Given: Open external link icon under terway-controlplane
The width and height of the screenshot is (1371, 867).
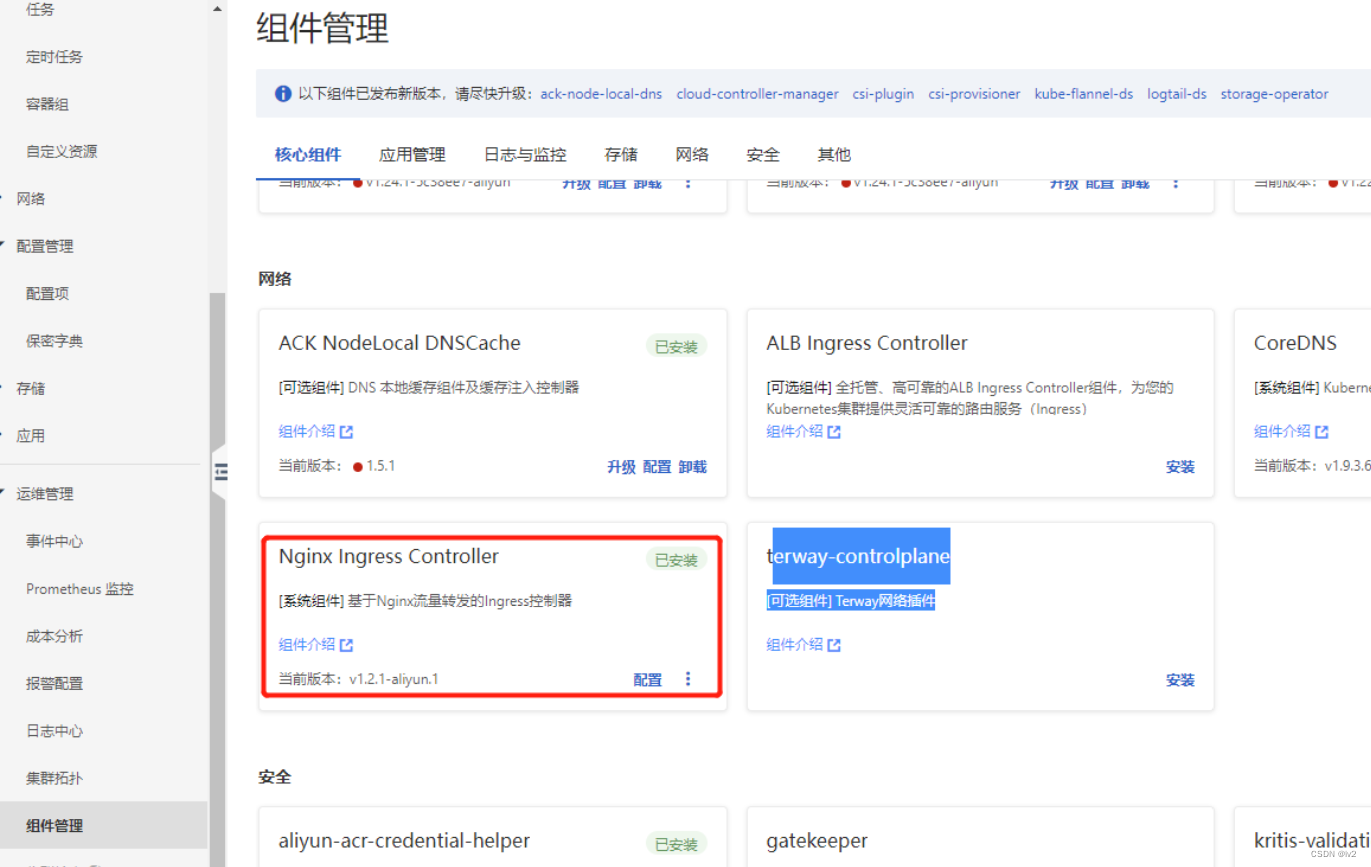Looking at the screenshot, I should tap(835, 645).
